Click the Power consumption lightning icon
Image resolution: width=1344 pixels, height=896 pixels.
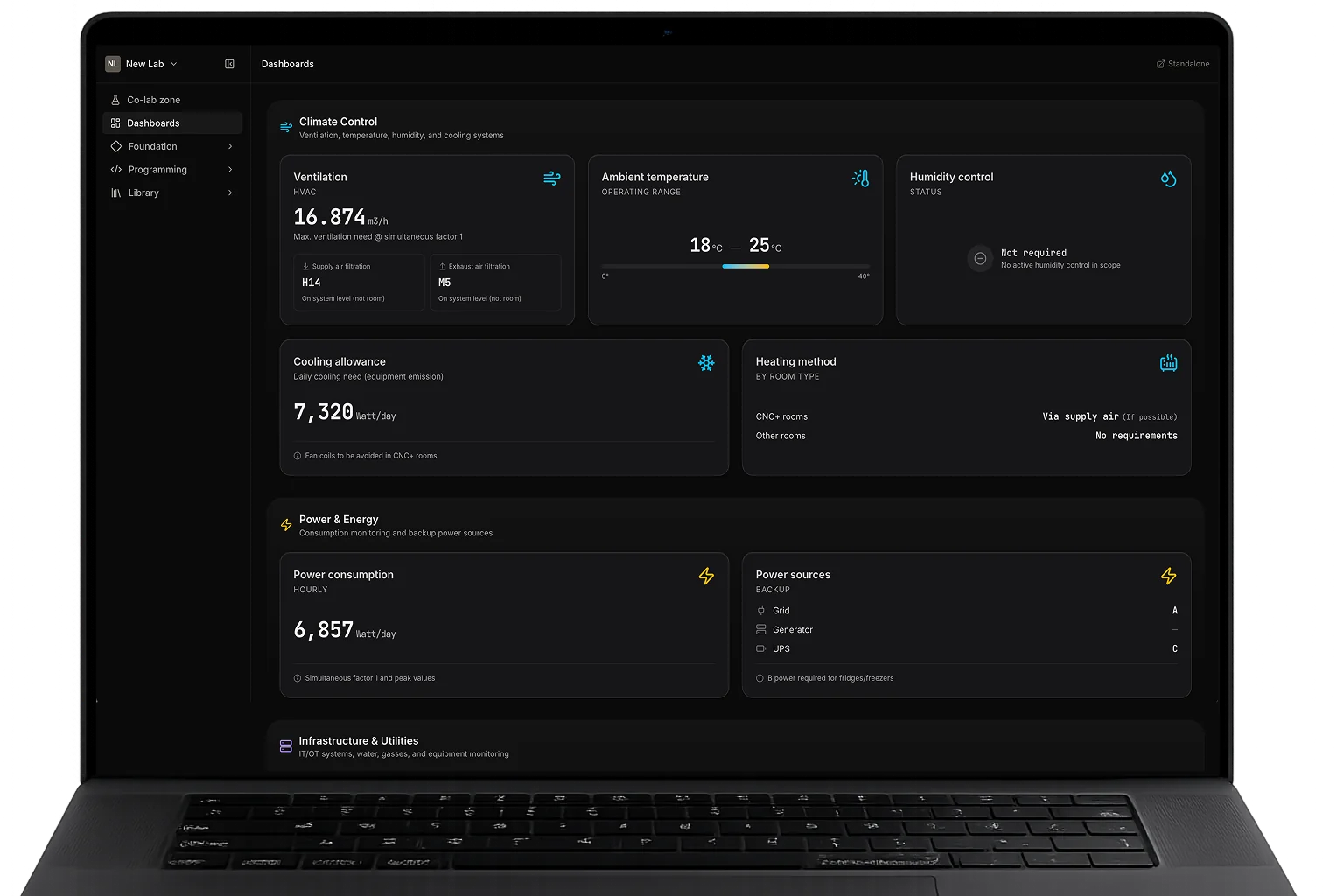pyautogui.click(x=706, y=576)
